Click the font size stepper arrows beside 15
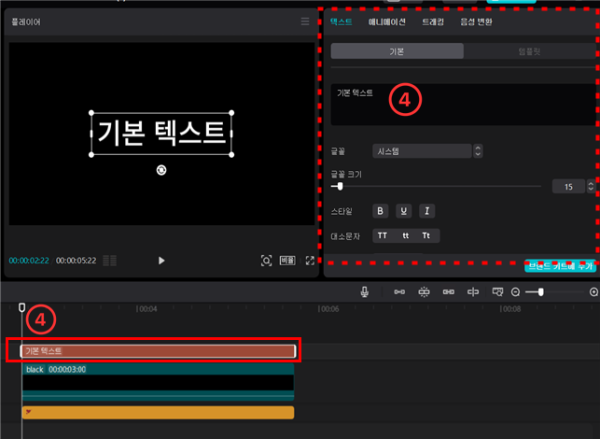This screenshot has width=600, height=439. 590,186
